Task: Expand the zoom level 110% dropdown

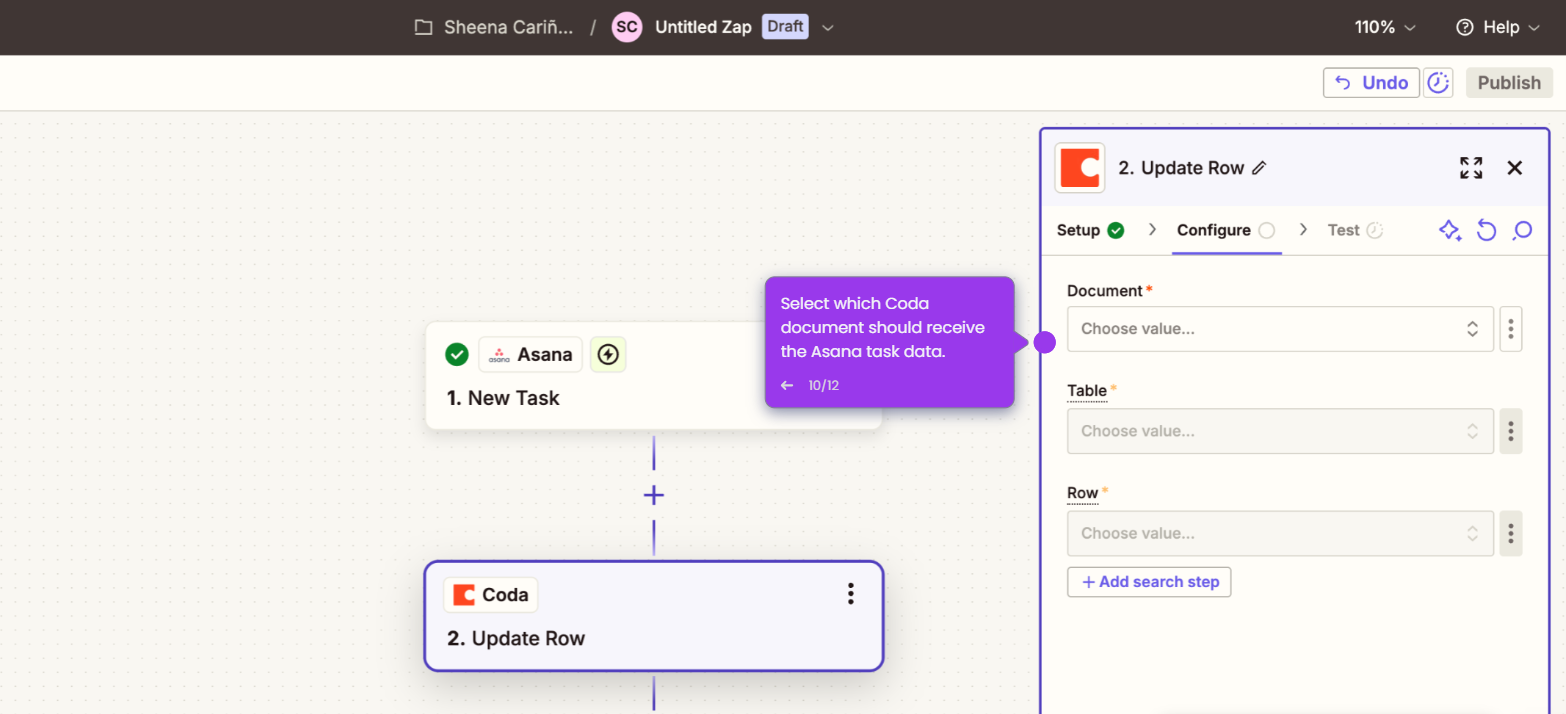Action: [x=1386, y=27]
